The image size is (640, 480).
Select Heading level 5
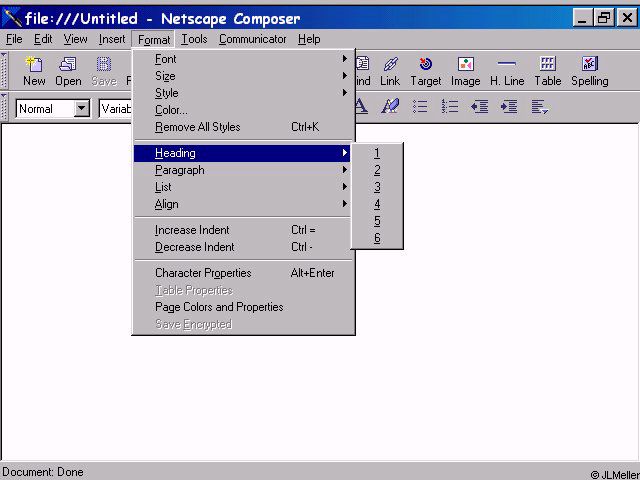pos(377,221)
